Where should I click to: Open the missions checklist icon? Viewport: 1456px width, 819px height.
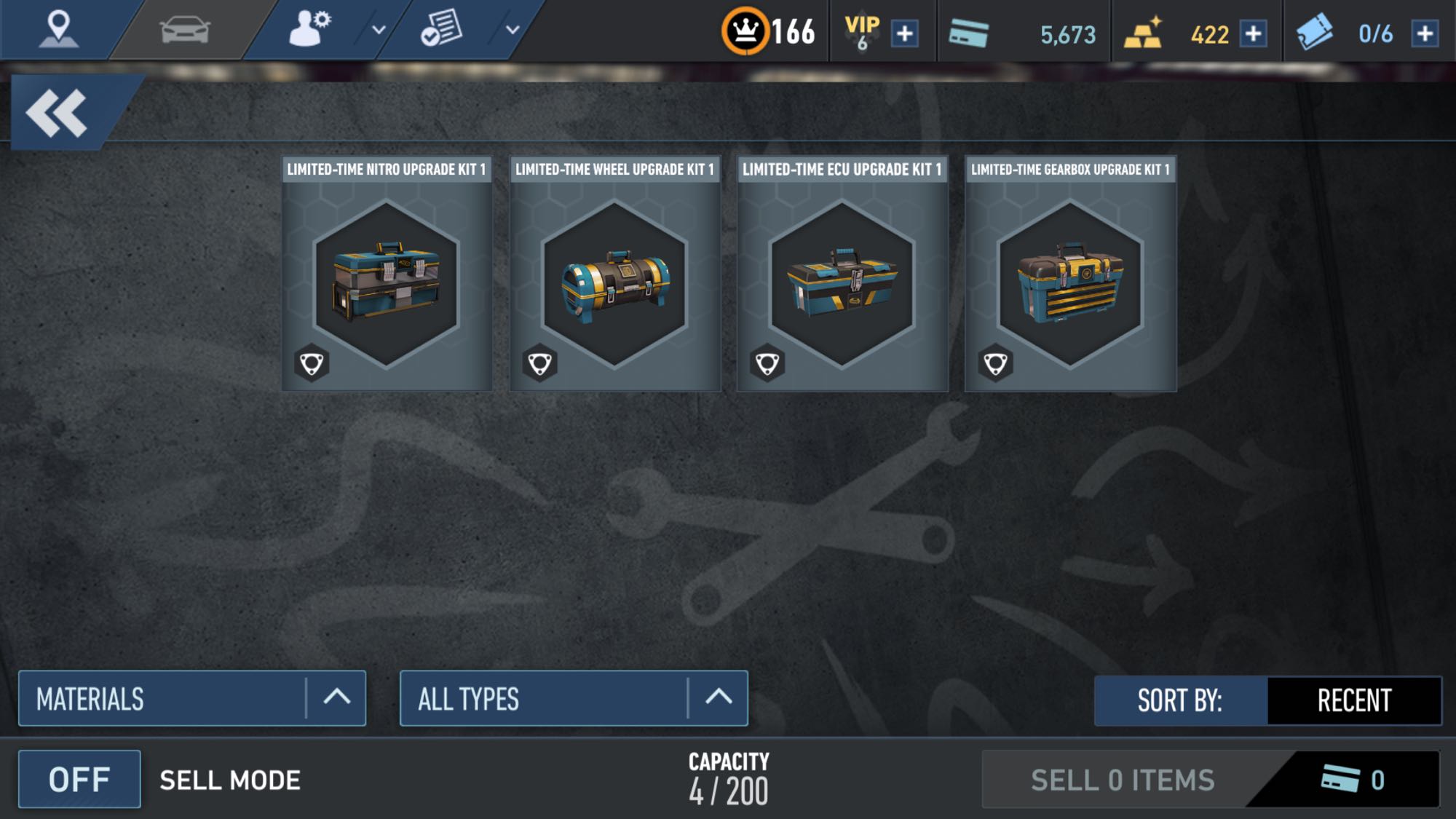(x=441, y=29)
